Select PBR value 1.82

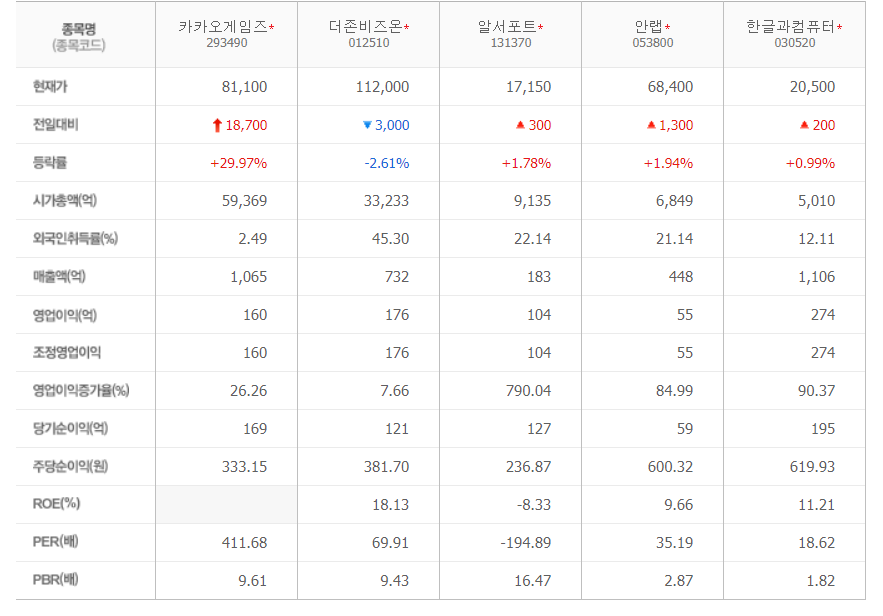pos(820,581)
